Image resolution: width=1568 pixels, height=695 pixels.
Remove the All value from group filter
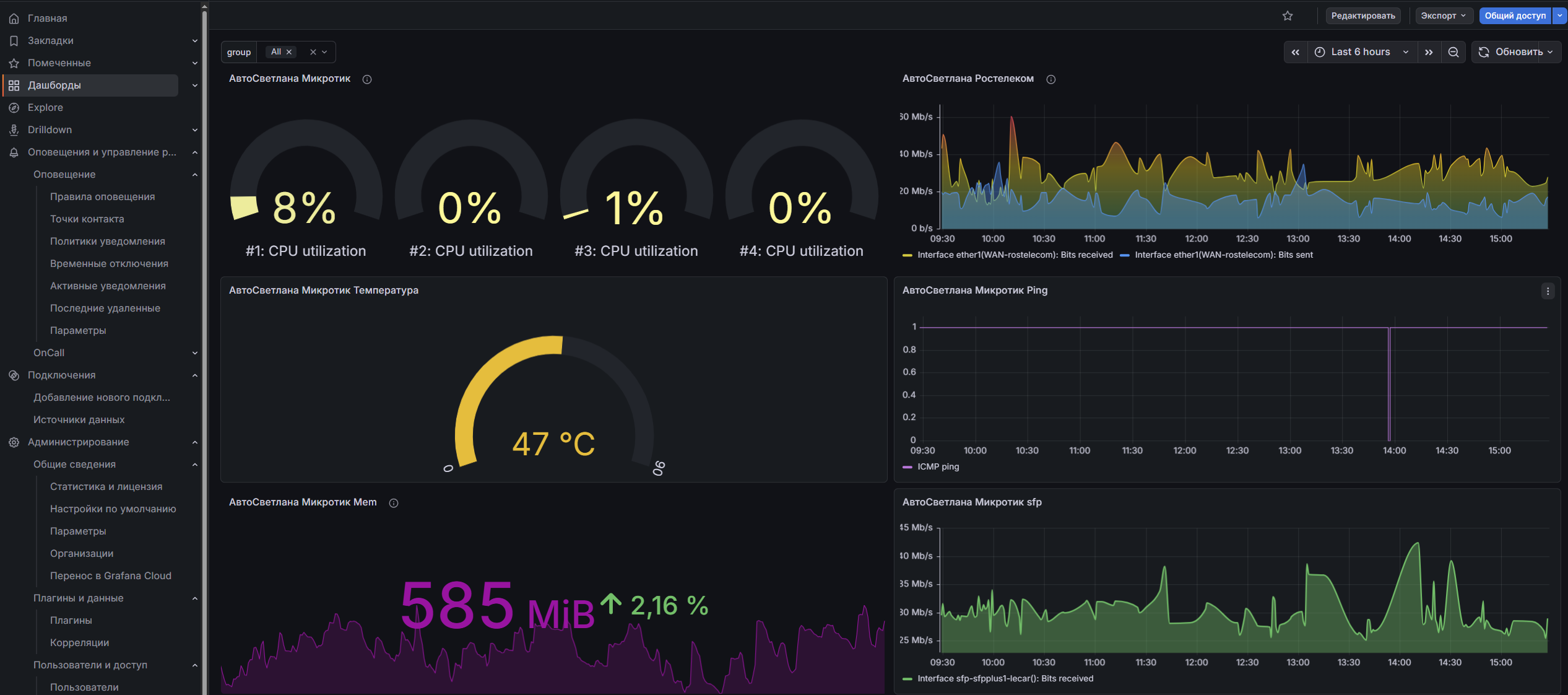point(289,52)
